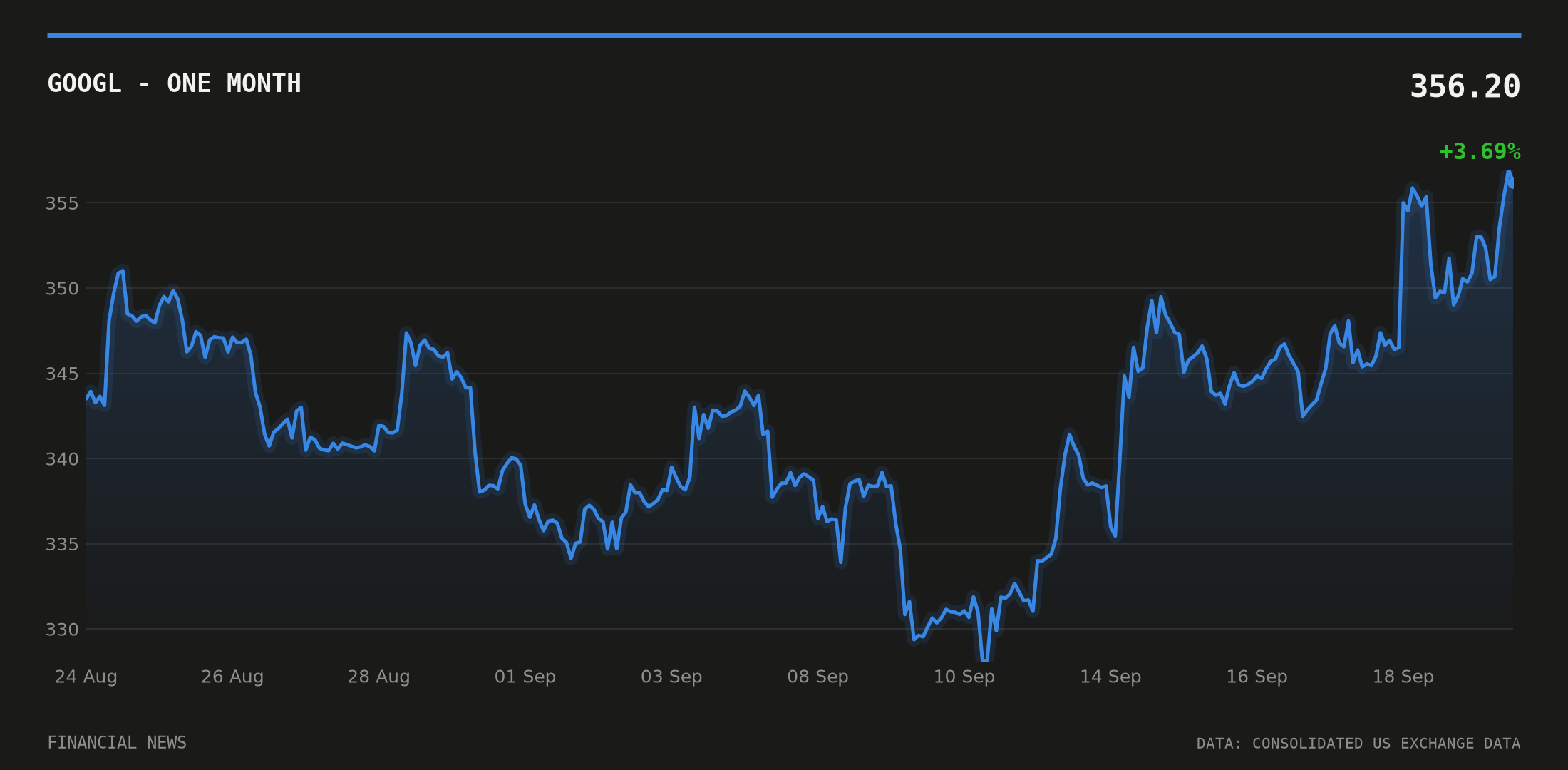The height and width of the screenshot is (770, 1568).
Task: Click the 18 Sep date label
Action: 1403,677
